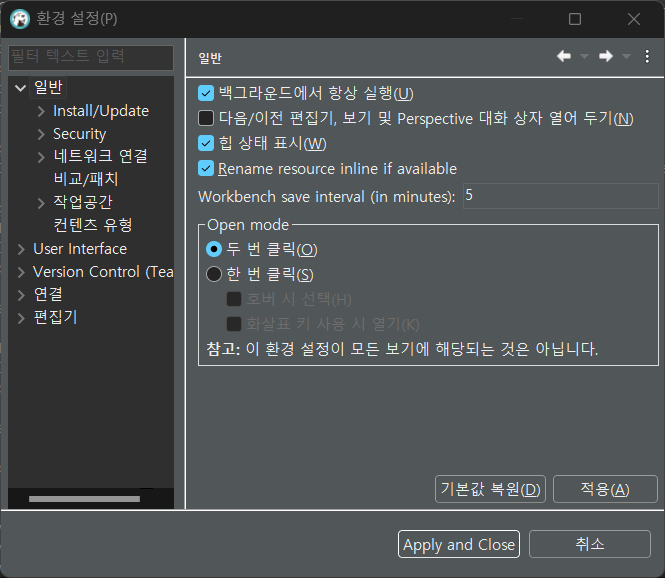Open 컨텐츠 유형 preference page
The width and height of the screenshot is (665, 578).
(93, 225)
